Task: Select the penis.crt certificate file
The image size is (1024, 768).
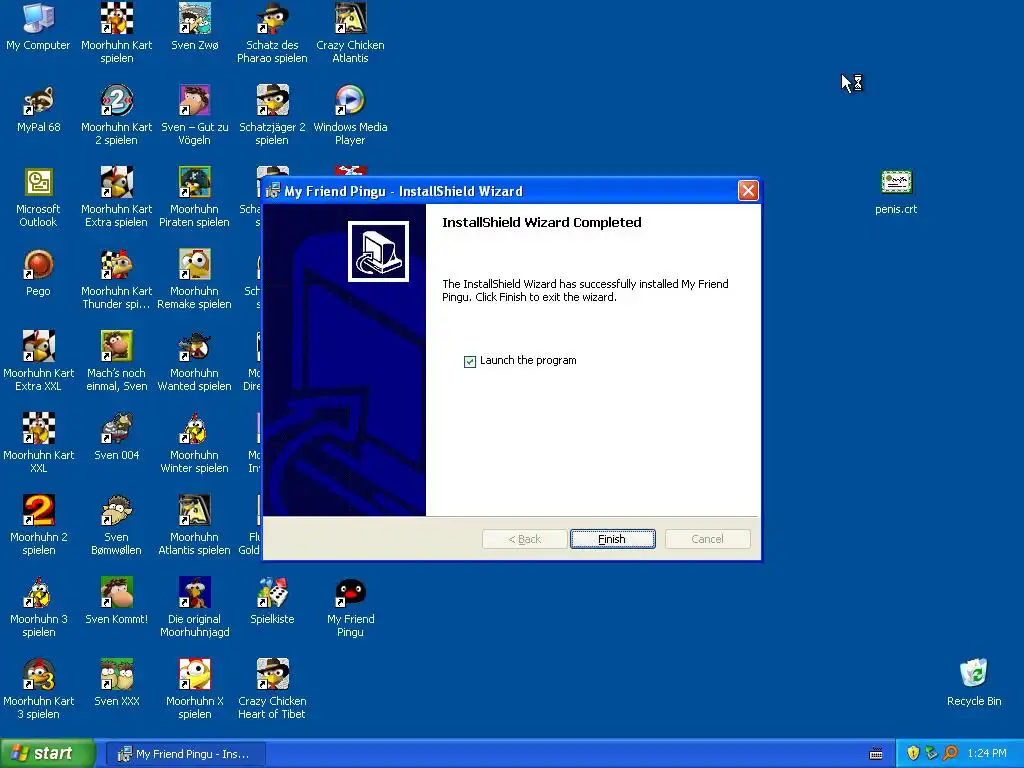Action: point(896,190)
